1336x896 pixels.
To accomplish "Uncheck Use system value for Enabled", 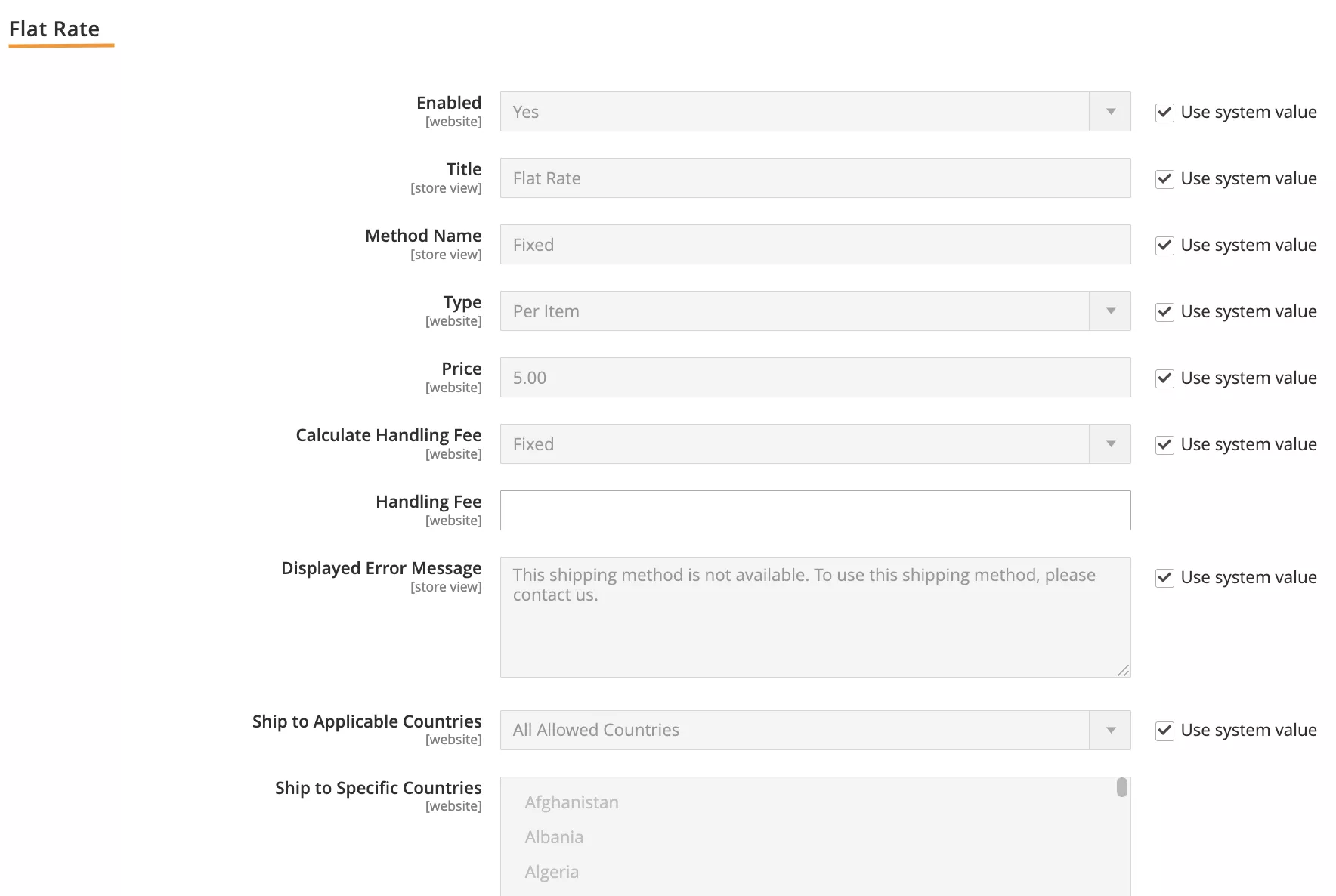I will tap(1164, 113).
